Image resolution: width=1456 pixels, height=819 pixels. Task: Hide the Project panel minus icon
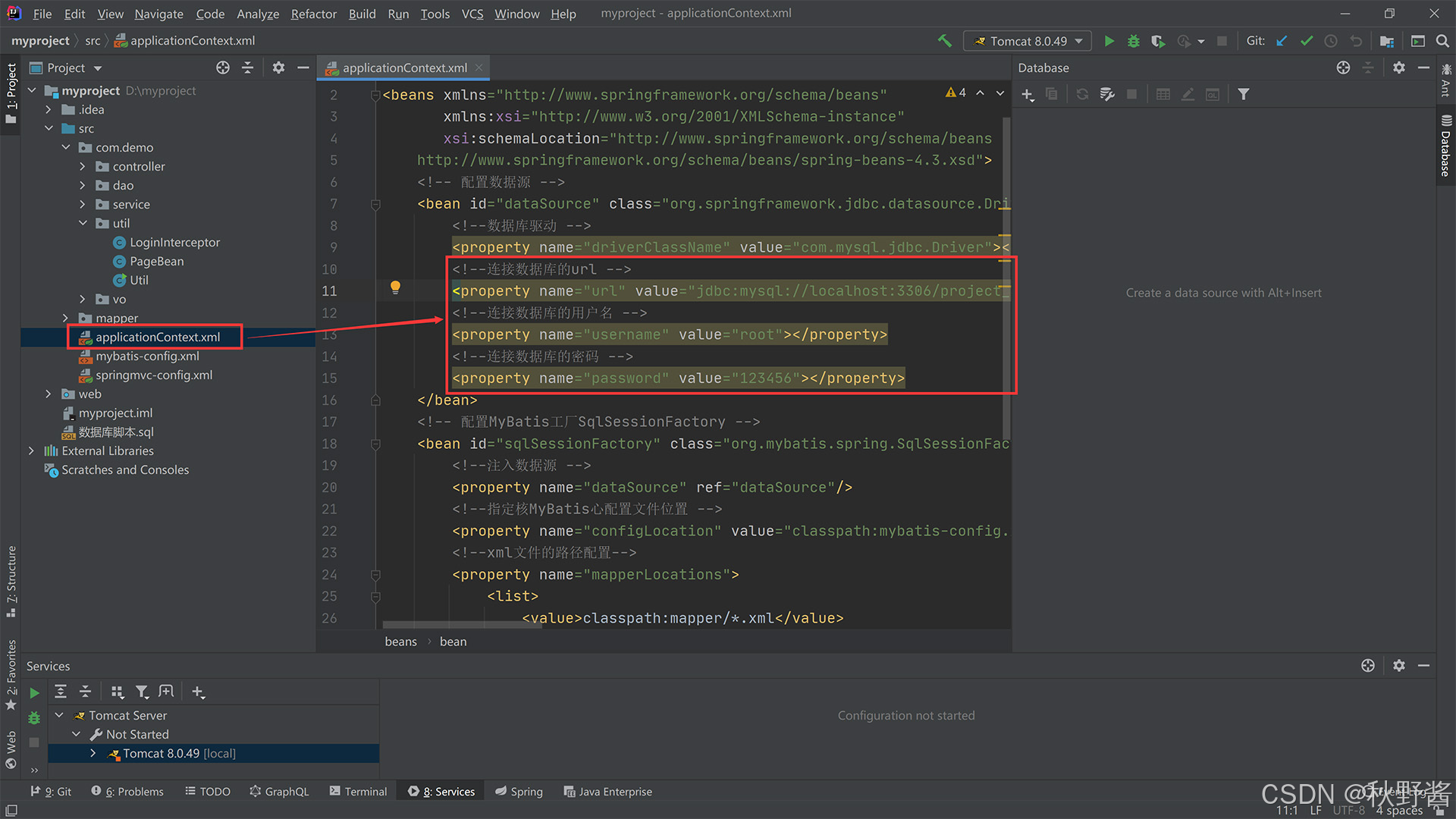coord(303,67)
